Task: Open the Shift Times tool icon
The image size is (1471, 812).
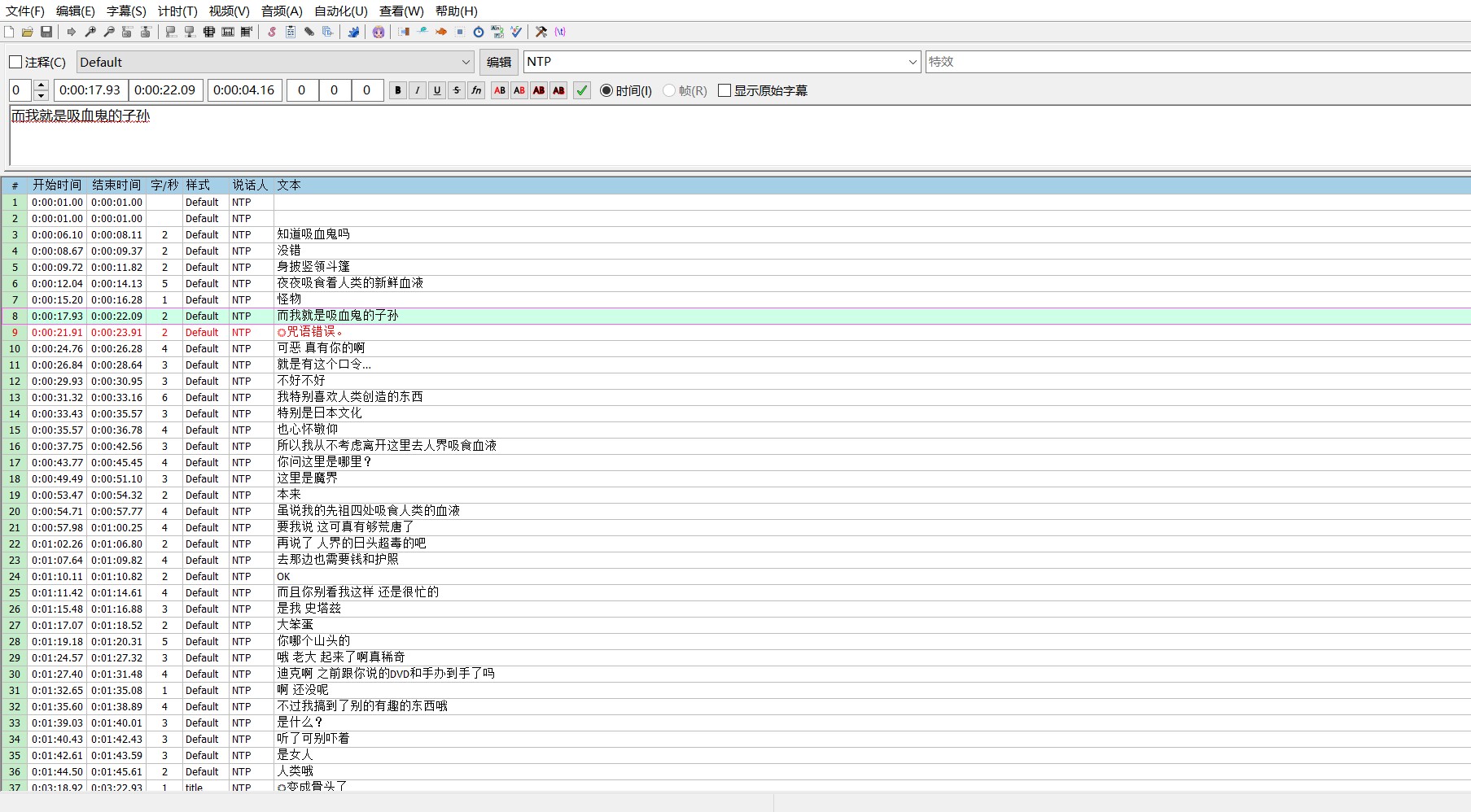Action: 404,32
